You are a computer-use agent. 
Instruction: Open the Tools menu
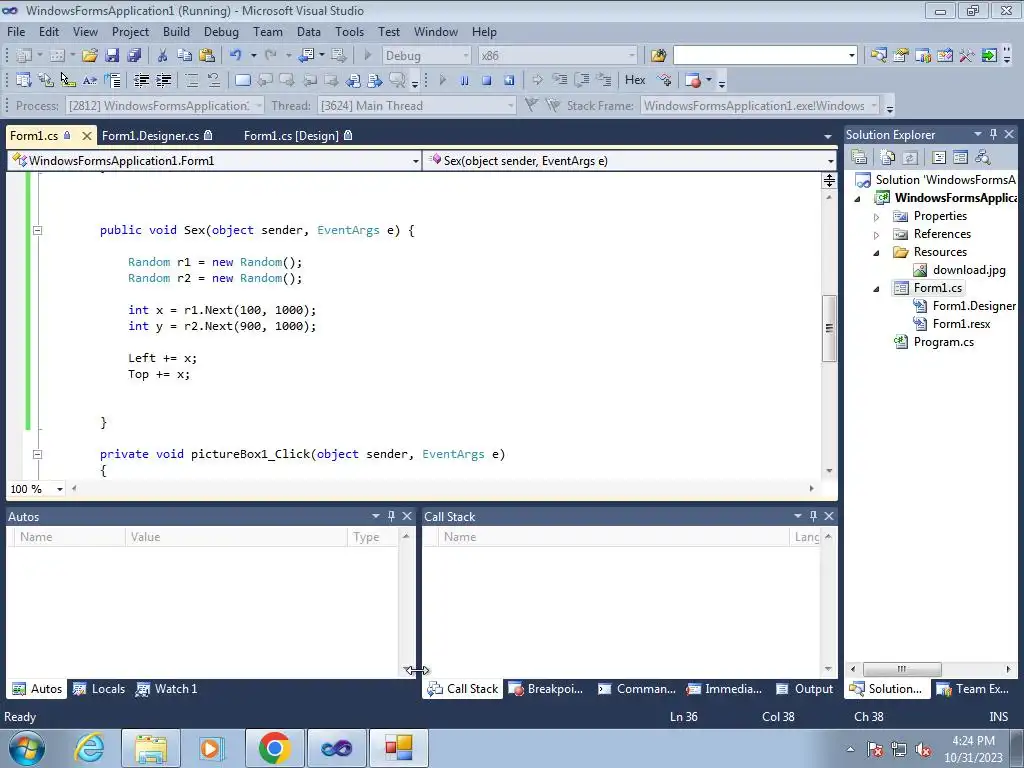pos(349,31)
